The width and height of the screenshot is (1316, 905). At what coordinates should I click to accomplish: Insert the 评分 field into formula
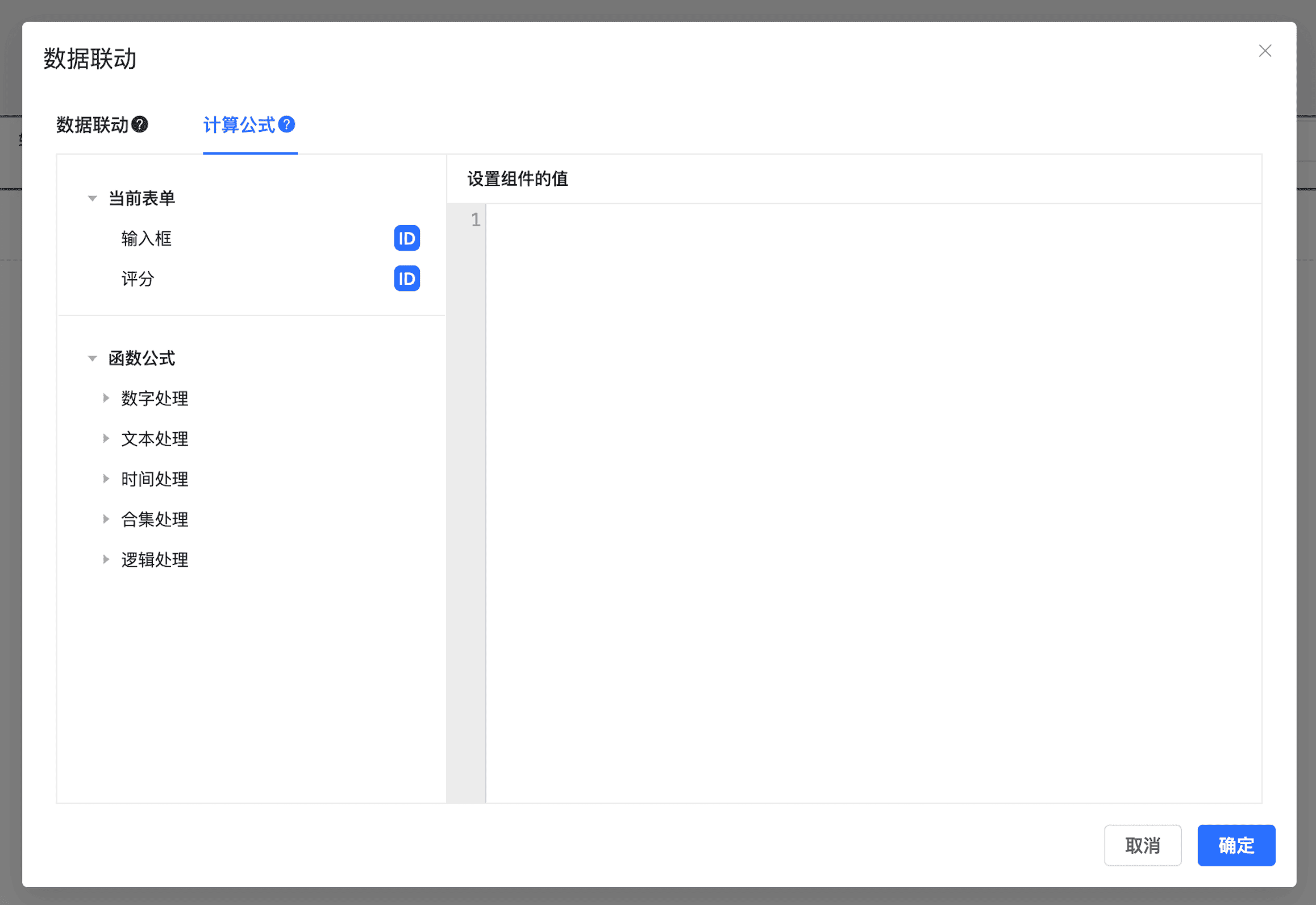[138, 279]
